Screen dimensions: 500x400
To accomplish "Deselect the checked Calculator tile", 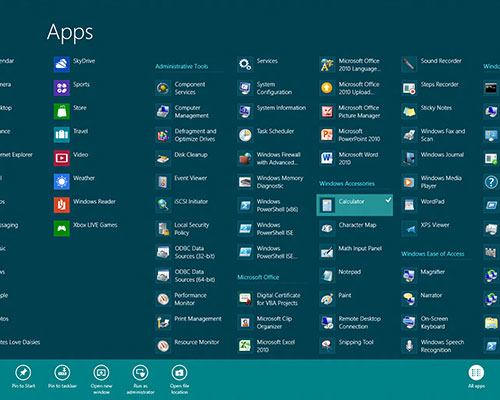I will 355,205.
